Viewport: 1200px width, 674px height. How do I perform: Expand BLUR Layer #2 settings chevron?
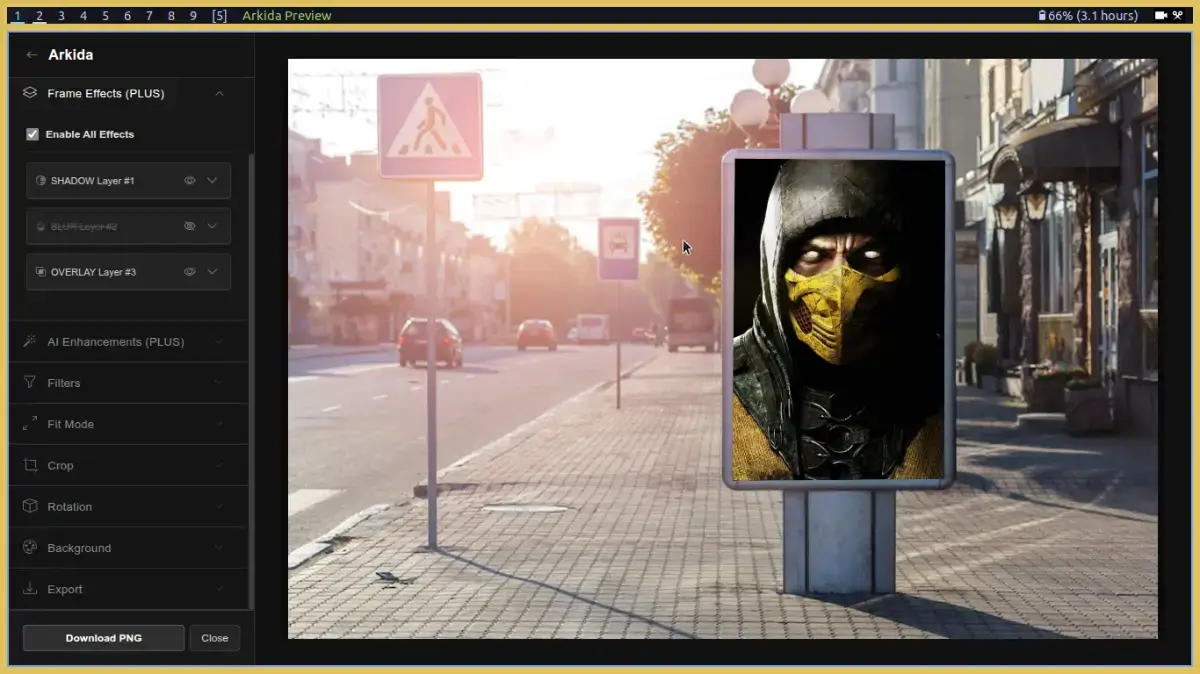[x=212, y=227]
